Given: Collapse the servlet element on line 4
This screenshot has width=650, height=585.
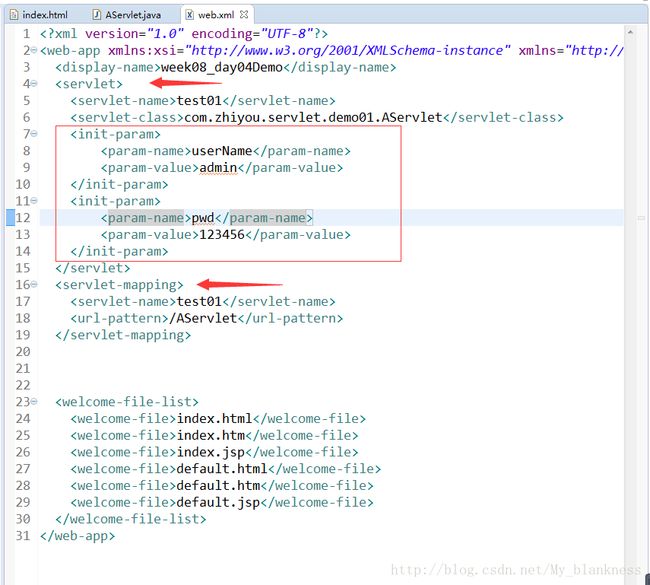Looking at the screenshot, I should click(34, 84).
